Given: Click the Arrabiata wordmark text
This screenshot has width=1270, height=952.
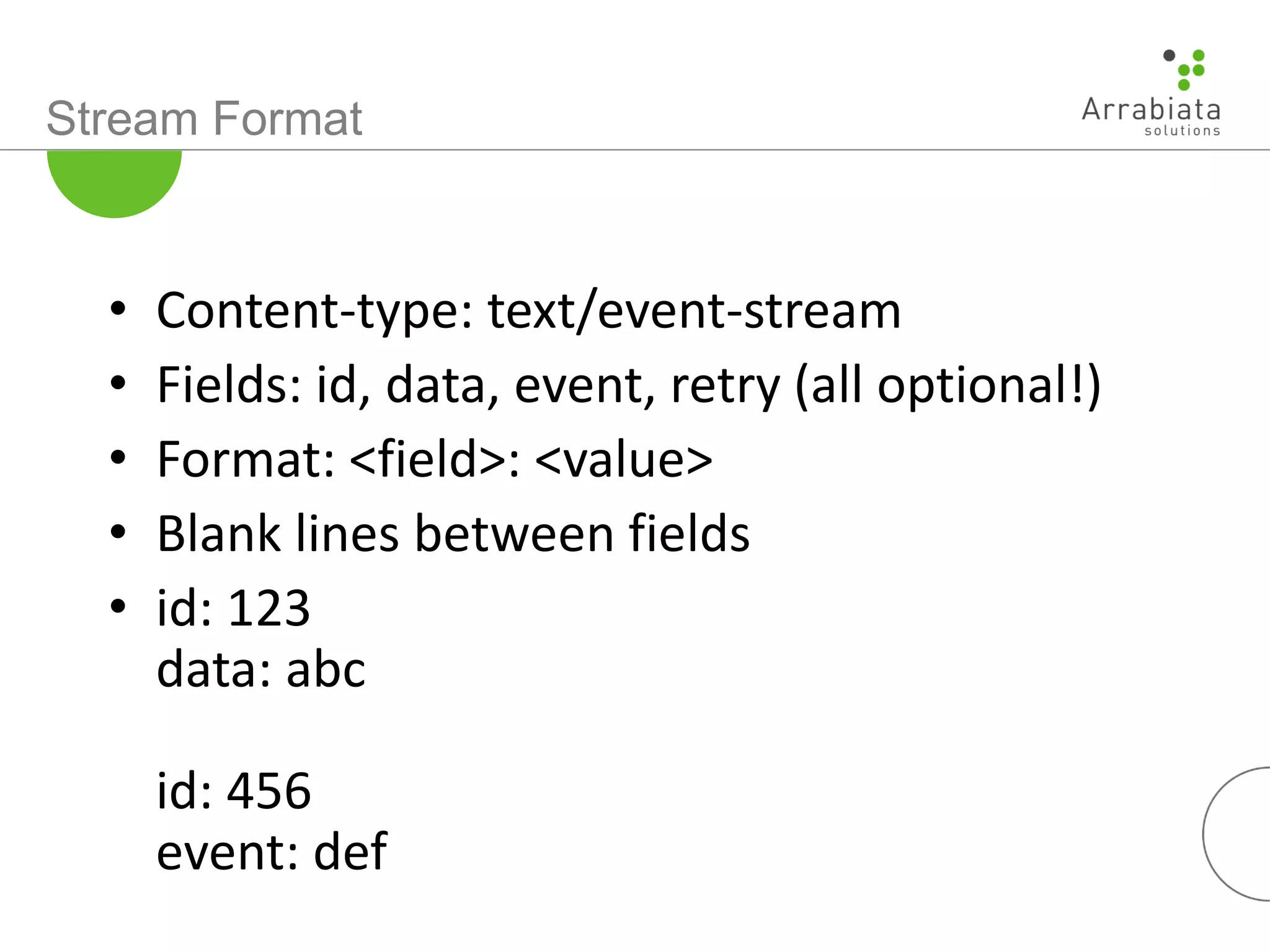Looking at the screenshot, I should (x=1151, y=110).
